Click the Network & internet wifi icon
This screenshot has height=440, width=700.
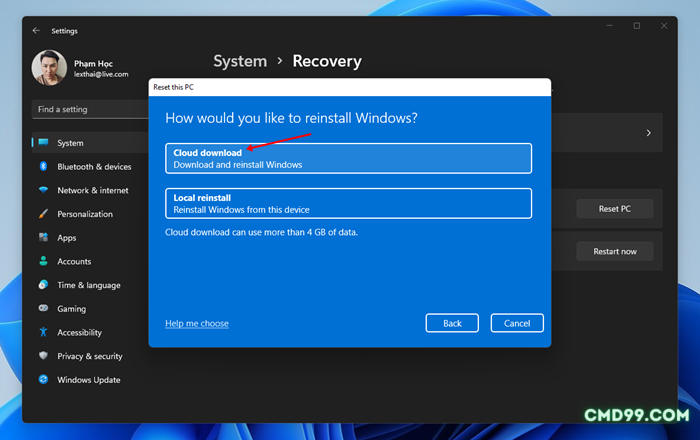pyautogui.click(x=43, y=190)
